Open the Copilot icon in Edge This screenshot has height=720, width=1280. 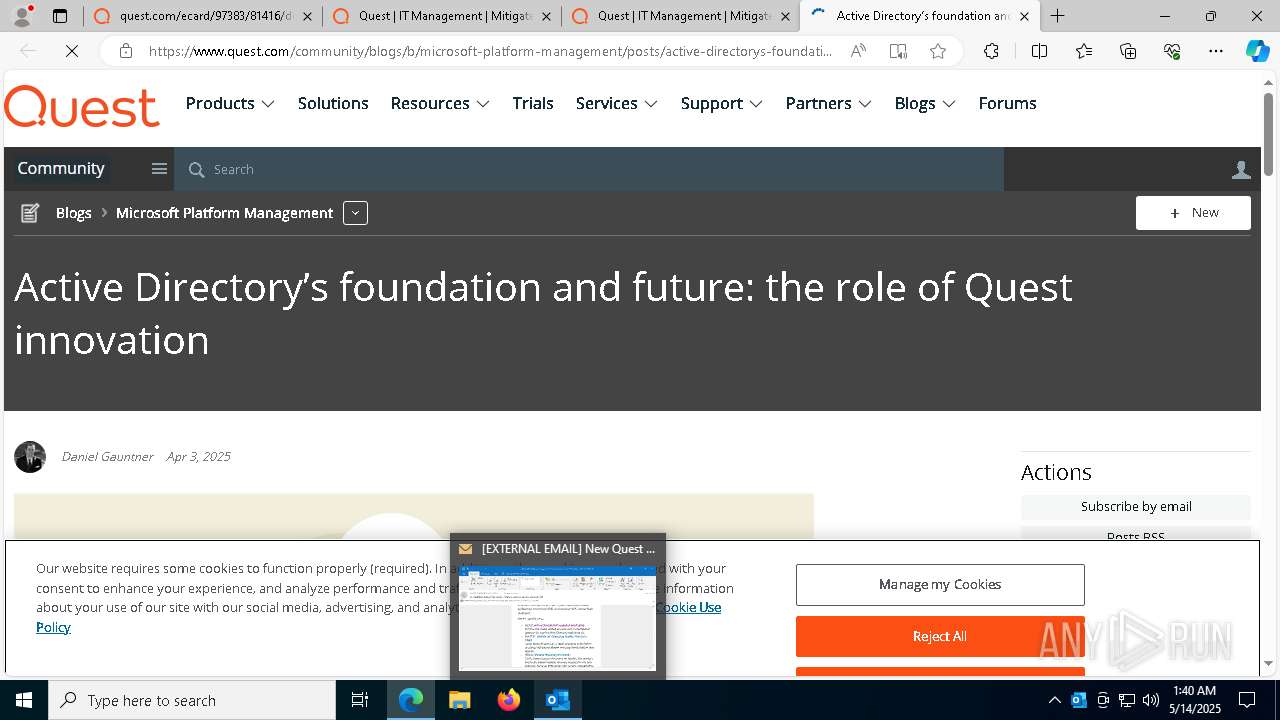tap(1257, 51)
